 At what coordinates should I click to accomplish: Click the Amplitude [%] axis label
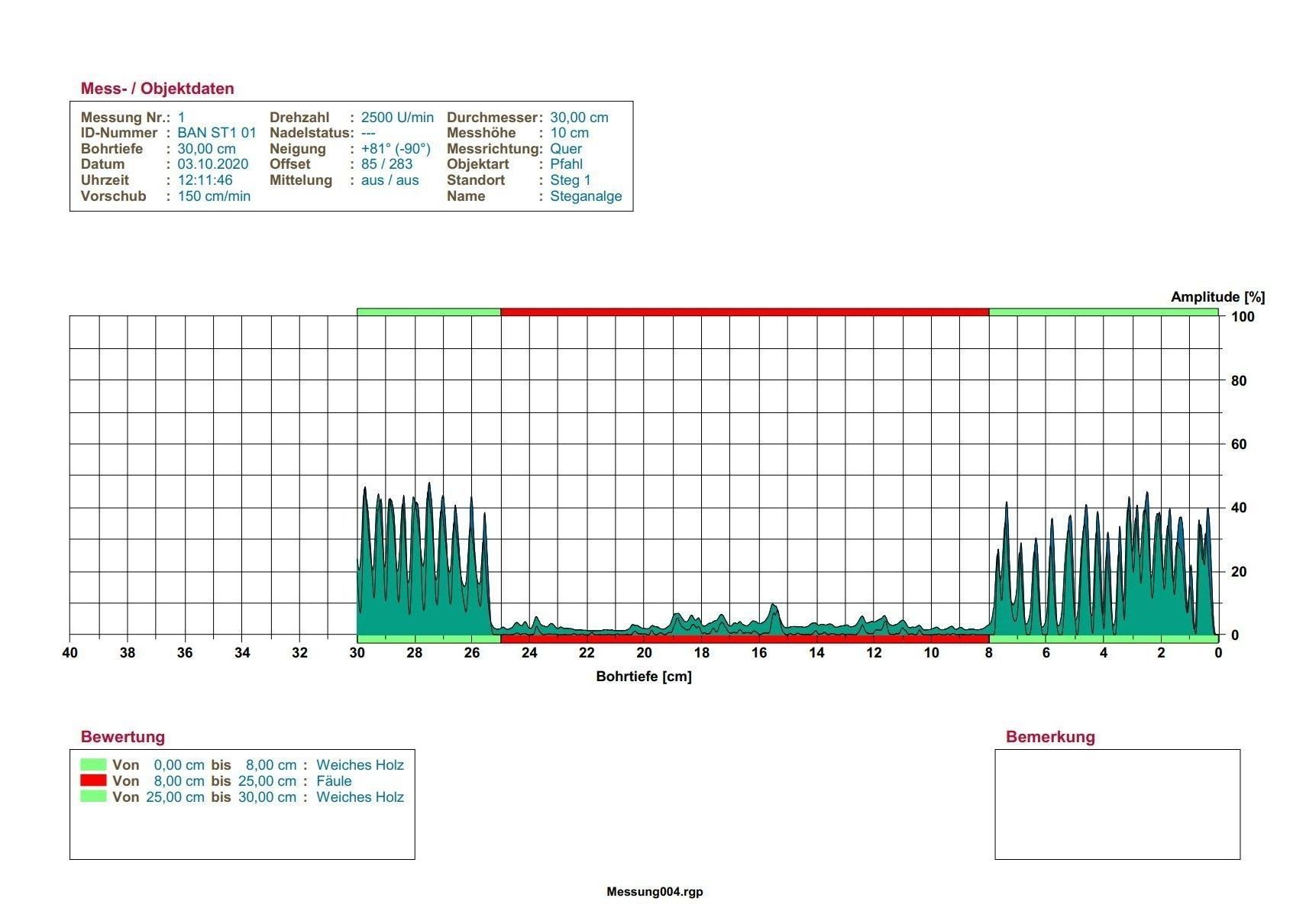click(1217, 297)
